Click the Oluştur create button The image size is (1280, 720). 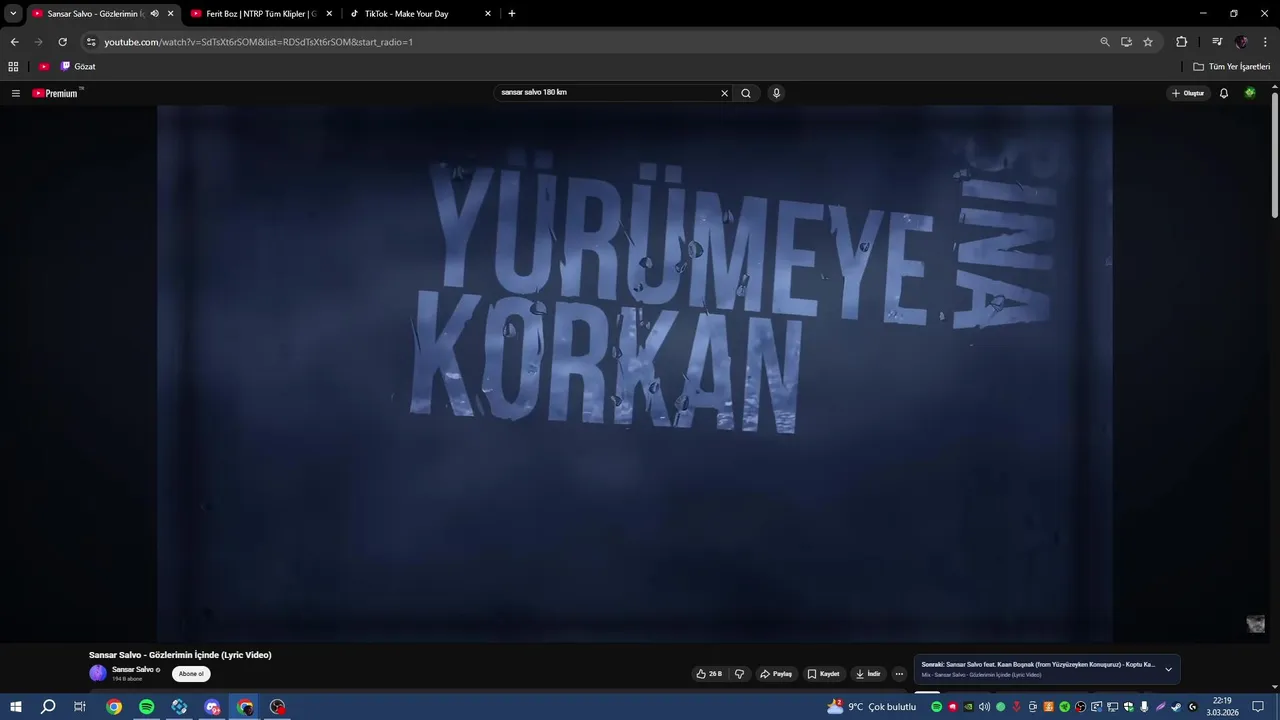pos(1188,93)
